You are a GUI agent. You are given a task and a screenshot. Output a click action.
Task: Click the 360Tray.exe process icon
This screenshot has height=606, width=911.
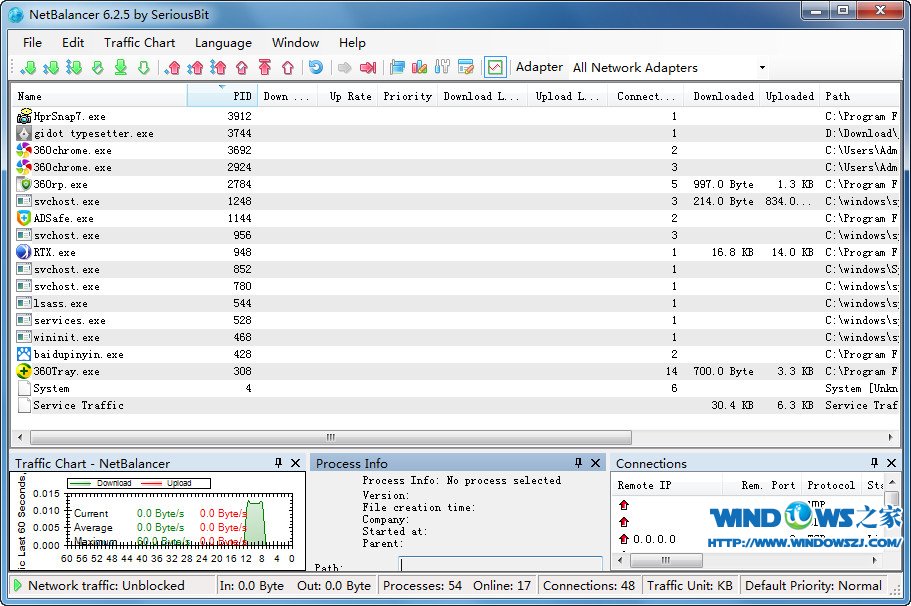[x=25, y=371]
